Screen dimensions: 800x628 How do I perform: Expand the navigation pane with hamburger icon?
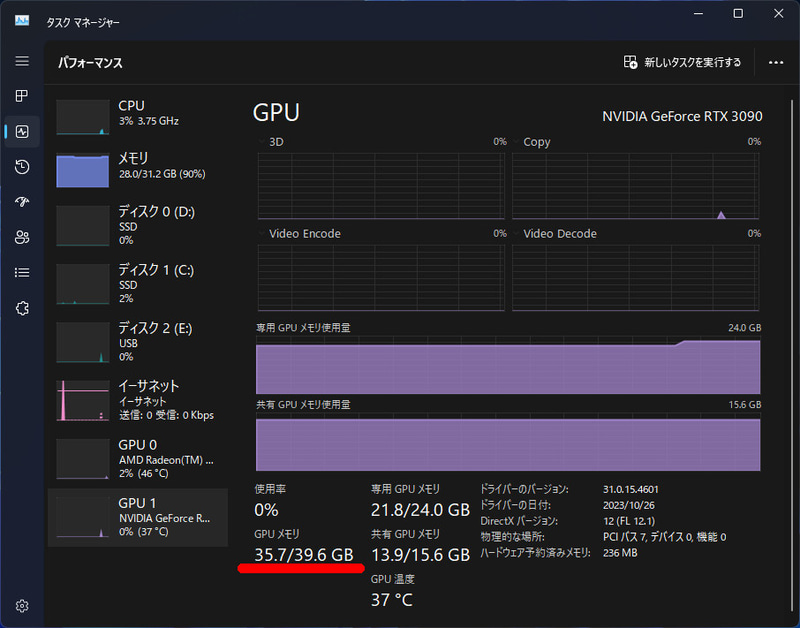[21, 61]
